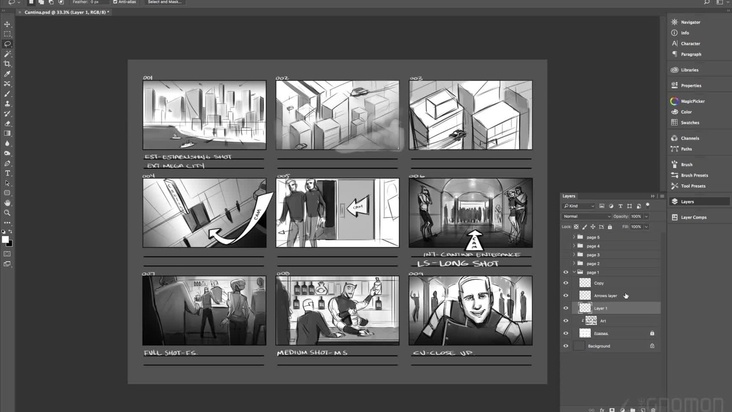The width and height of the screenshot is (732, 412).
Task: Select the Eraser tool
Action: tap(7, 124)
